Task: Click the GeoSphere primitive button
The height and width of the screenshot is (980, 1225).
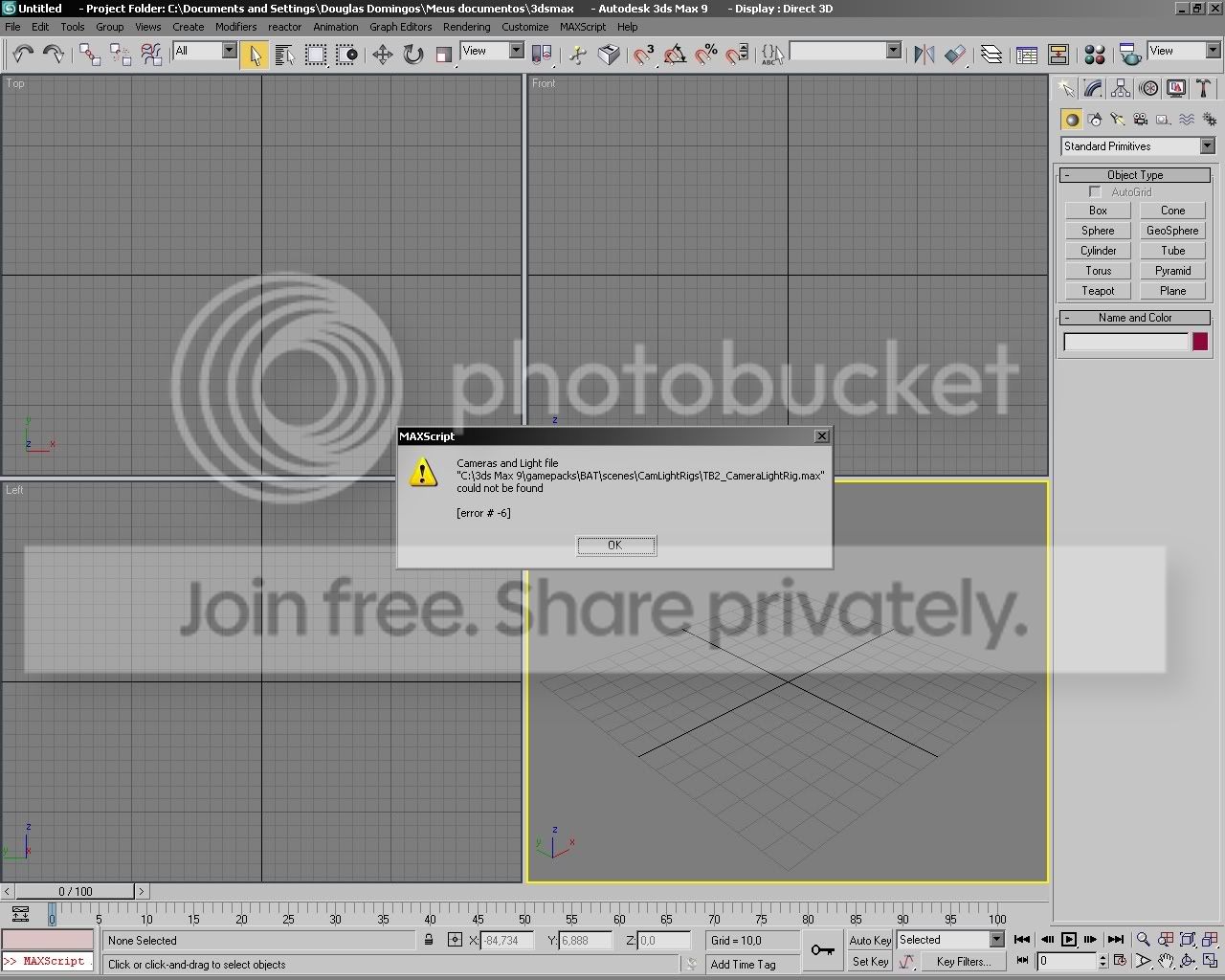Action: tap(1172, 231)
